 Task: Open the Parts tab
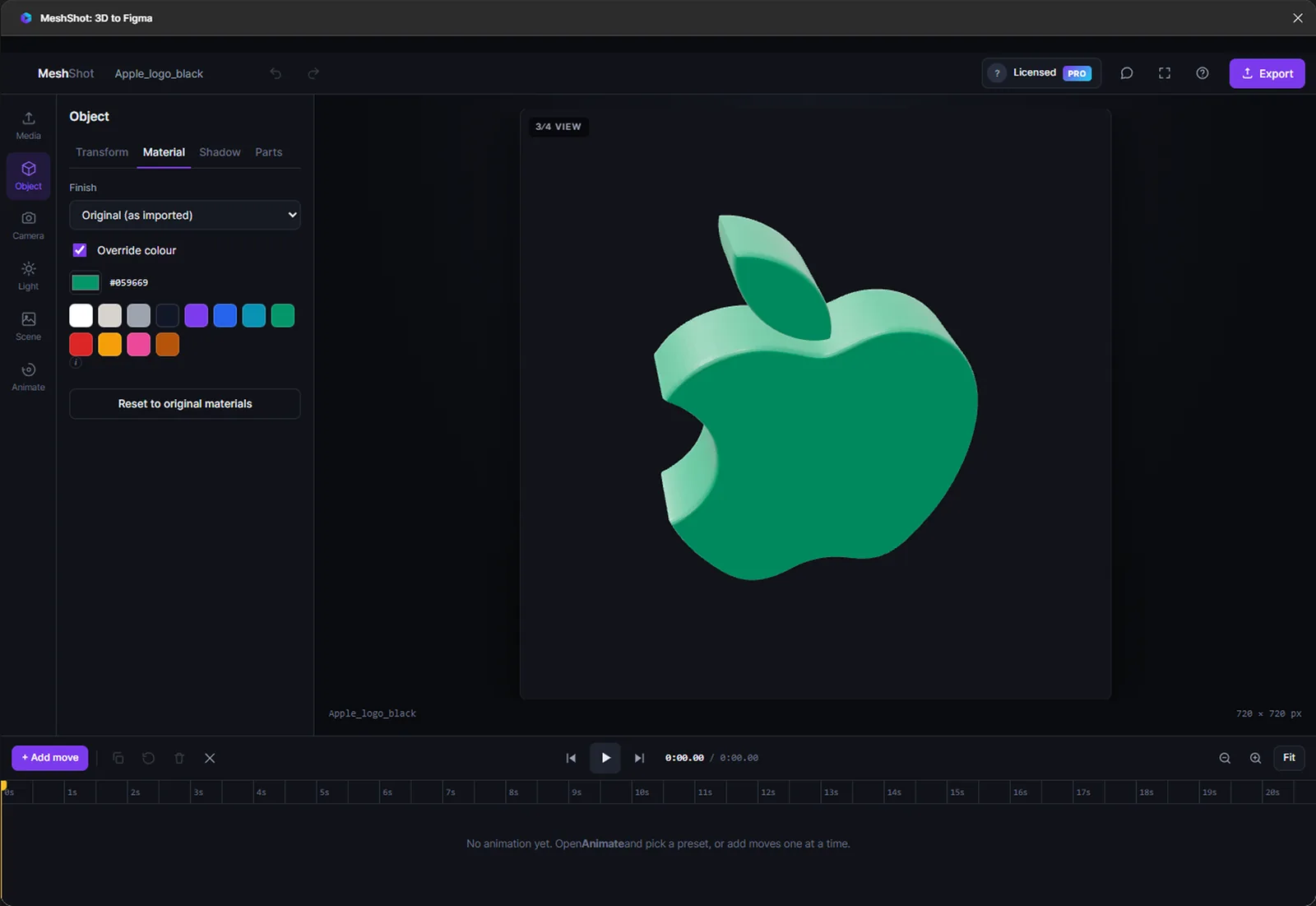tap(269, 152)
